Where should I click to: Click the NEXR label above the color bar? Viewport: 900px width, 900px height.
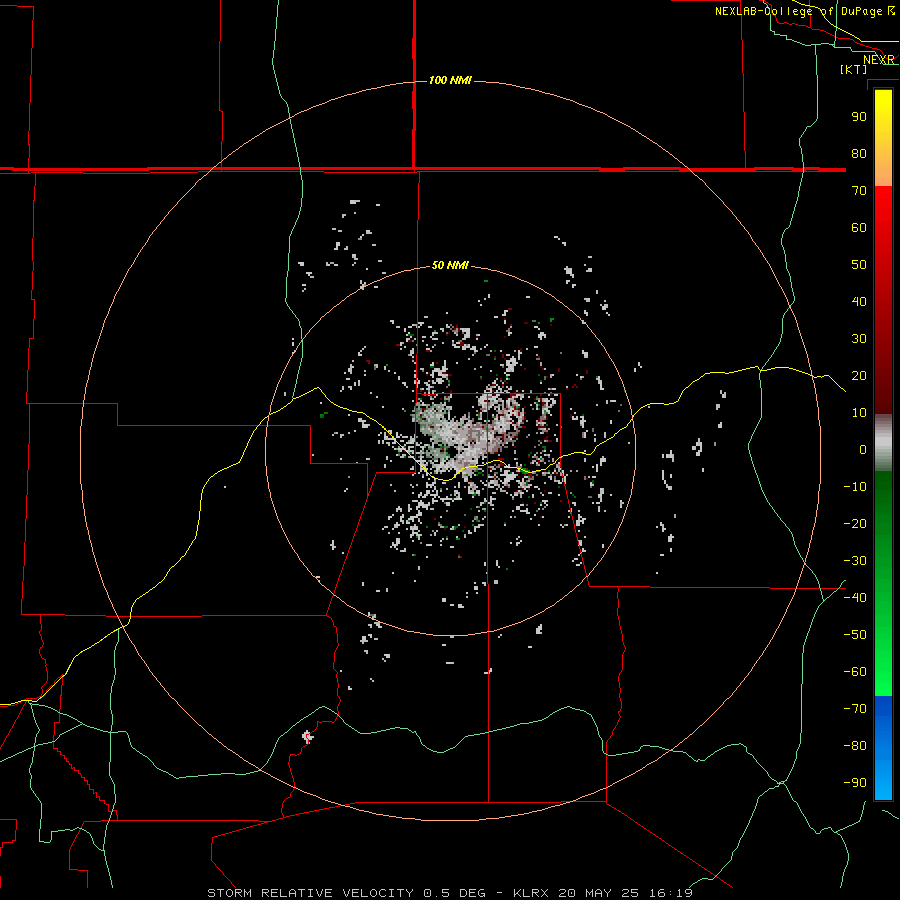coord(878,60)
